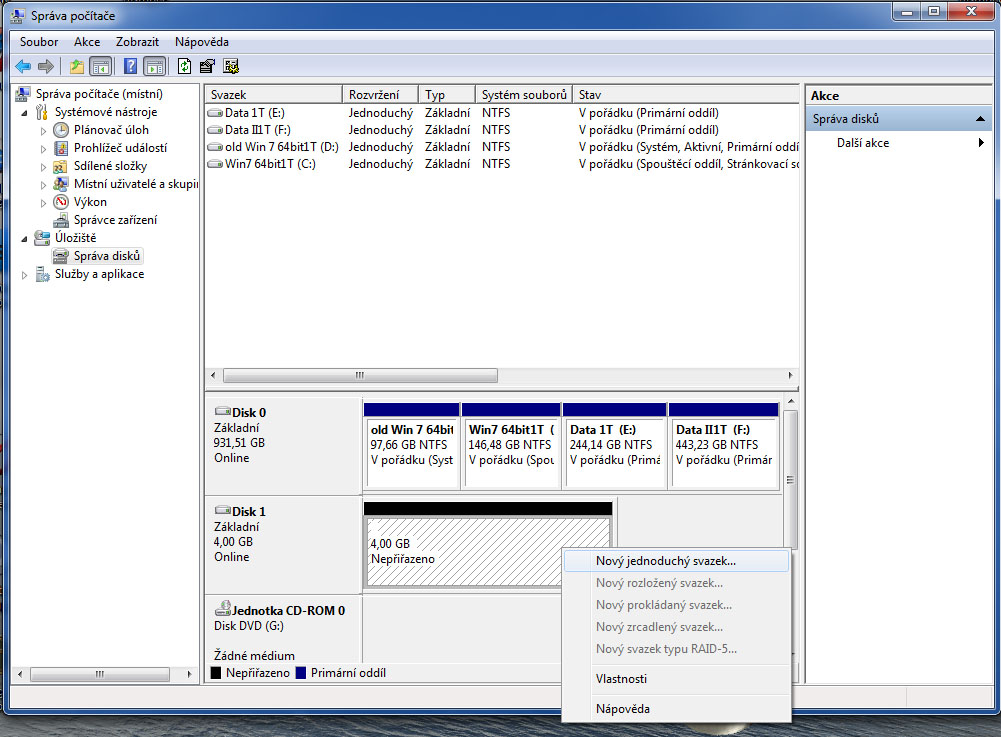Image resolution: width=1001 pixels, height=737 pixels.
Task: Expand the Plánovač úloh node
Action: pos(43,131)
